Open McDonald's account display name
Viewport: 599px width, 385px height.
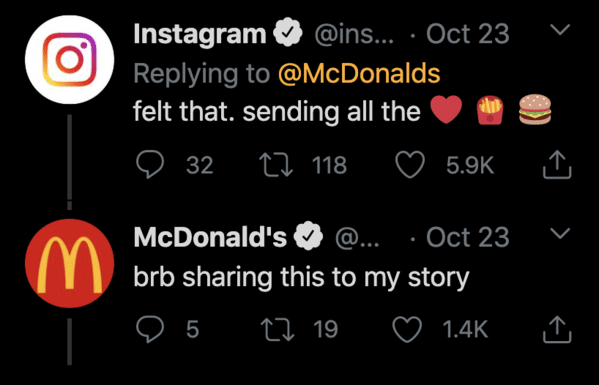point(210,237)
